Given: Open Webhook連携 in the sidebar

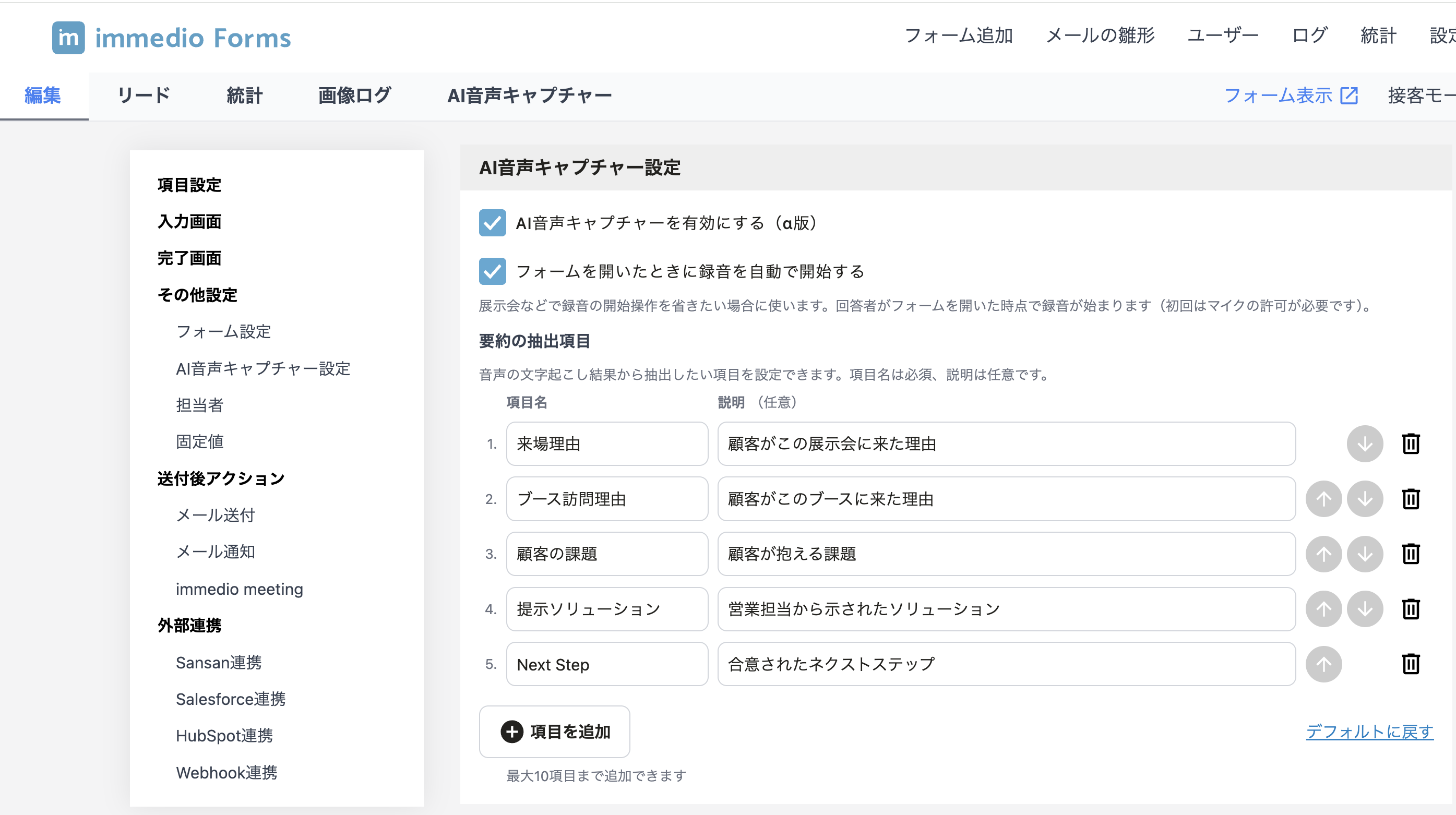Looking at the screenshot, I should coord(226,772).
